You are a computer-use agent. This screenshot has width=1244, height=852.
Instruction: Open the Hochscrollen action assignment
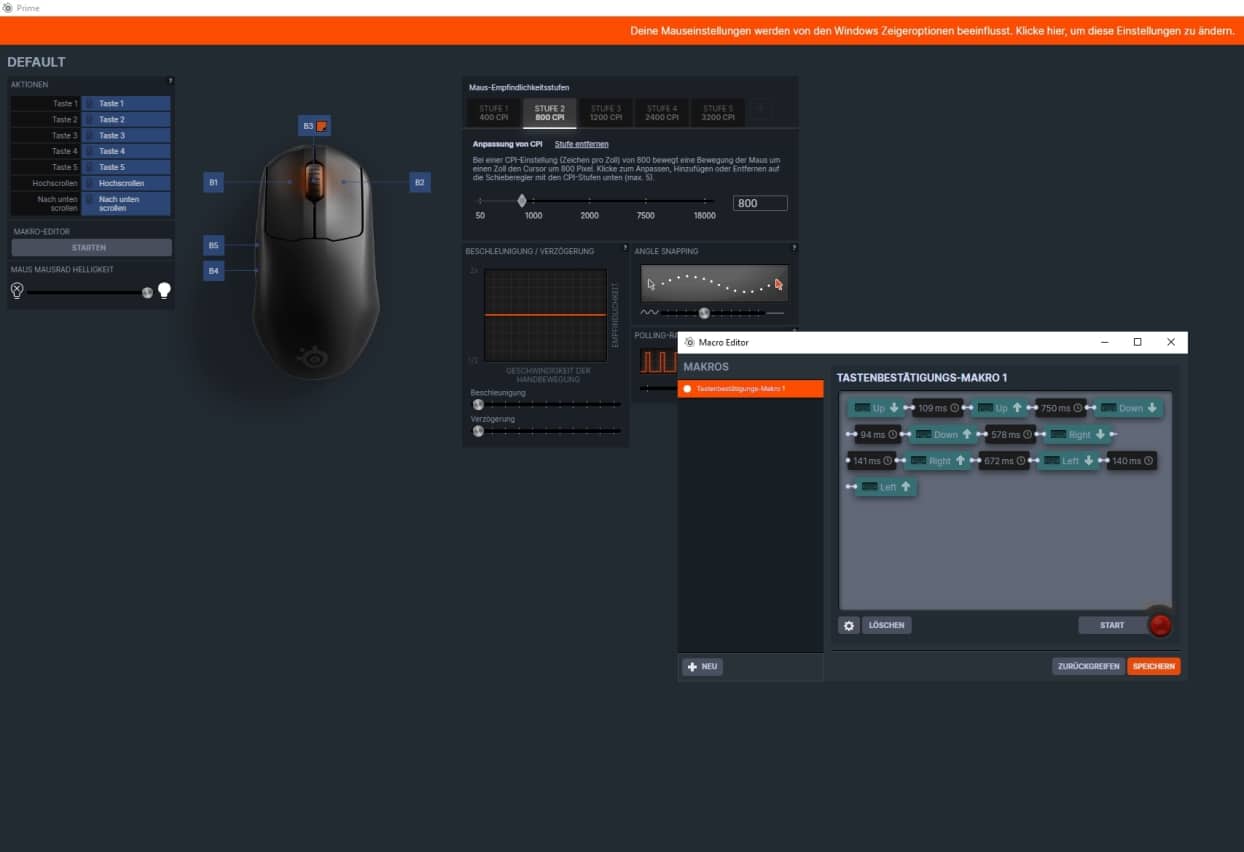click(x=126, y=183)
